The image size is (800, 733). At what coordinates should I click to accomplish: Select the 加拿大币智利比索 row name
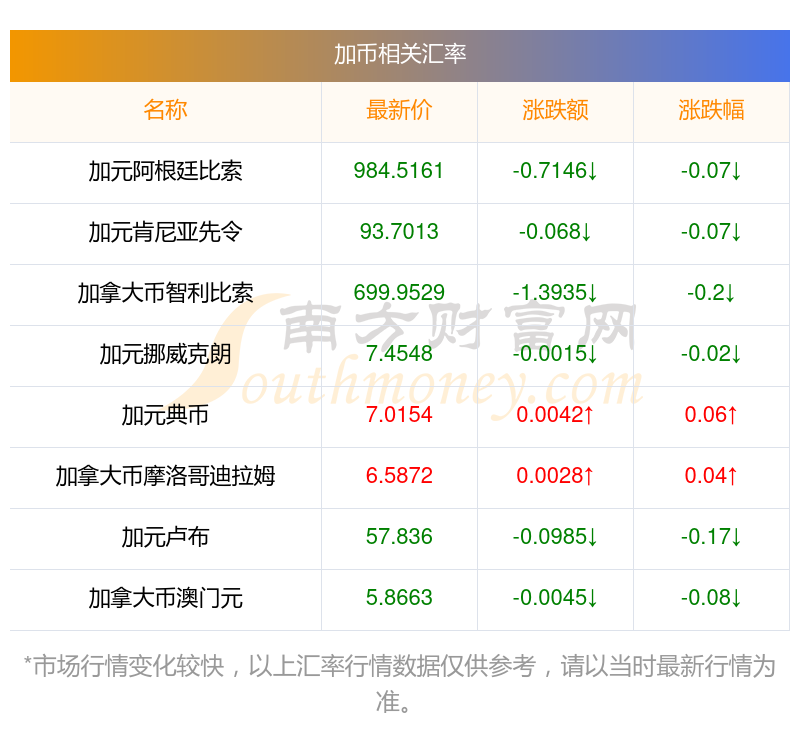(x=165, y=293)
